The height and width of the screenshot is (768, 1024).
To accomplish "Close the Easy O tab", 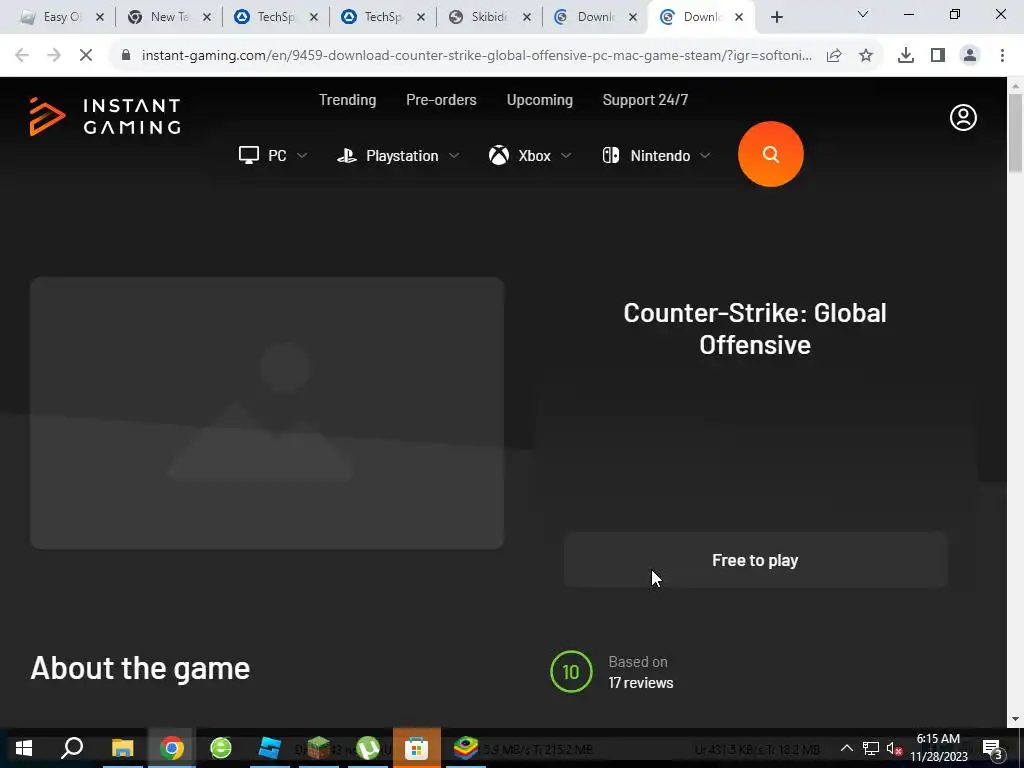I will (99, 18).
